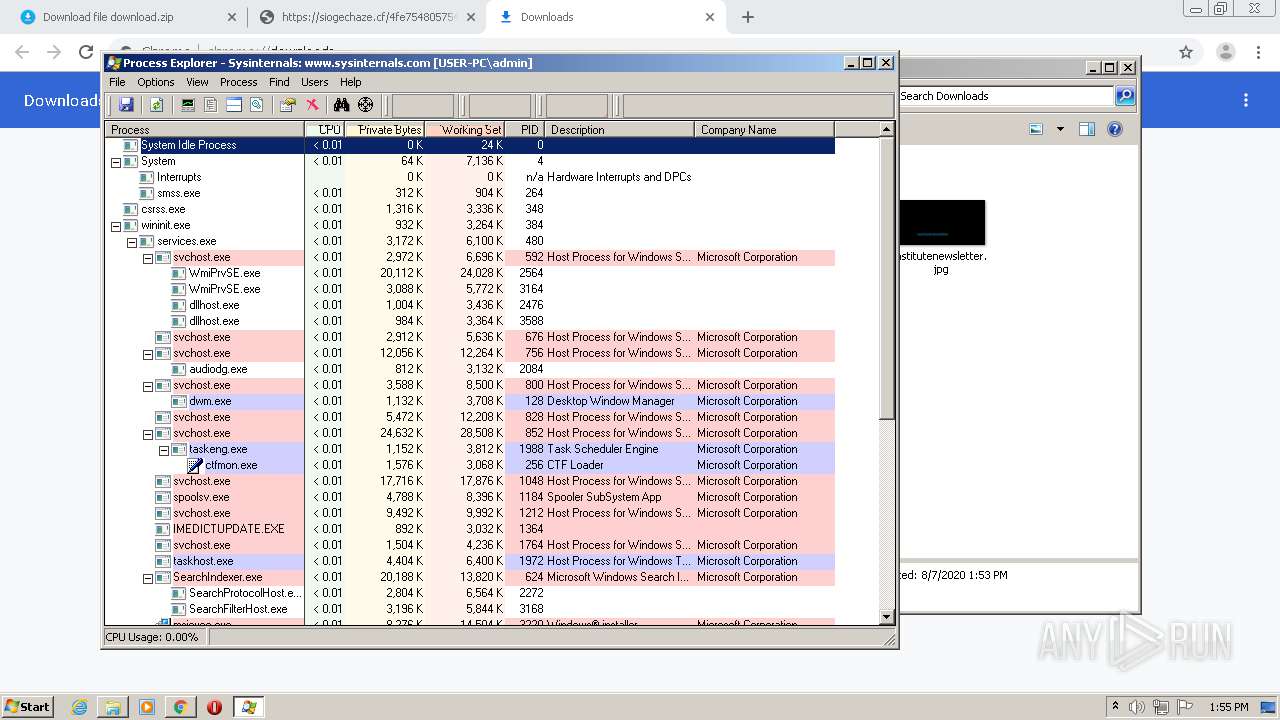Toggle Explorer preview pane icon
The image size is (1280, 720).
coord(1087,129)
